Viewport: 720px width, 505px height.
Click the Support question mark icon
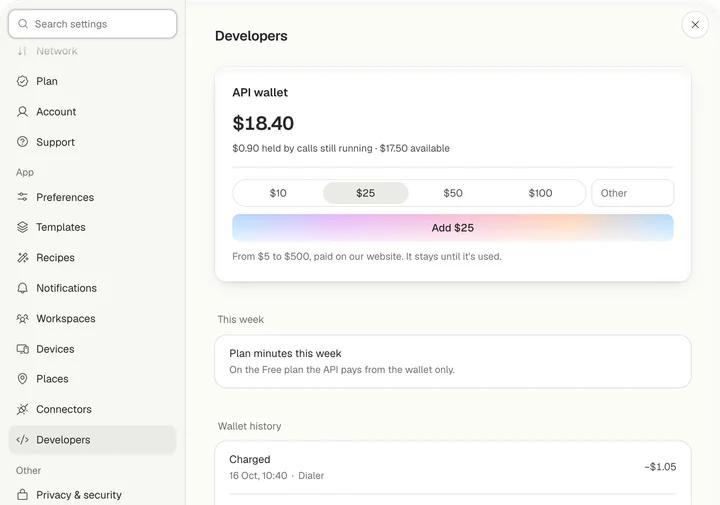[x=22, y=142]
